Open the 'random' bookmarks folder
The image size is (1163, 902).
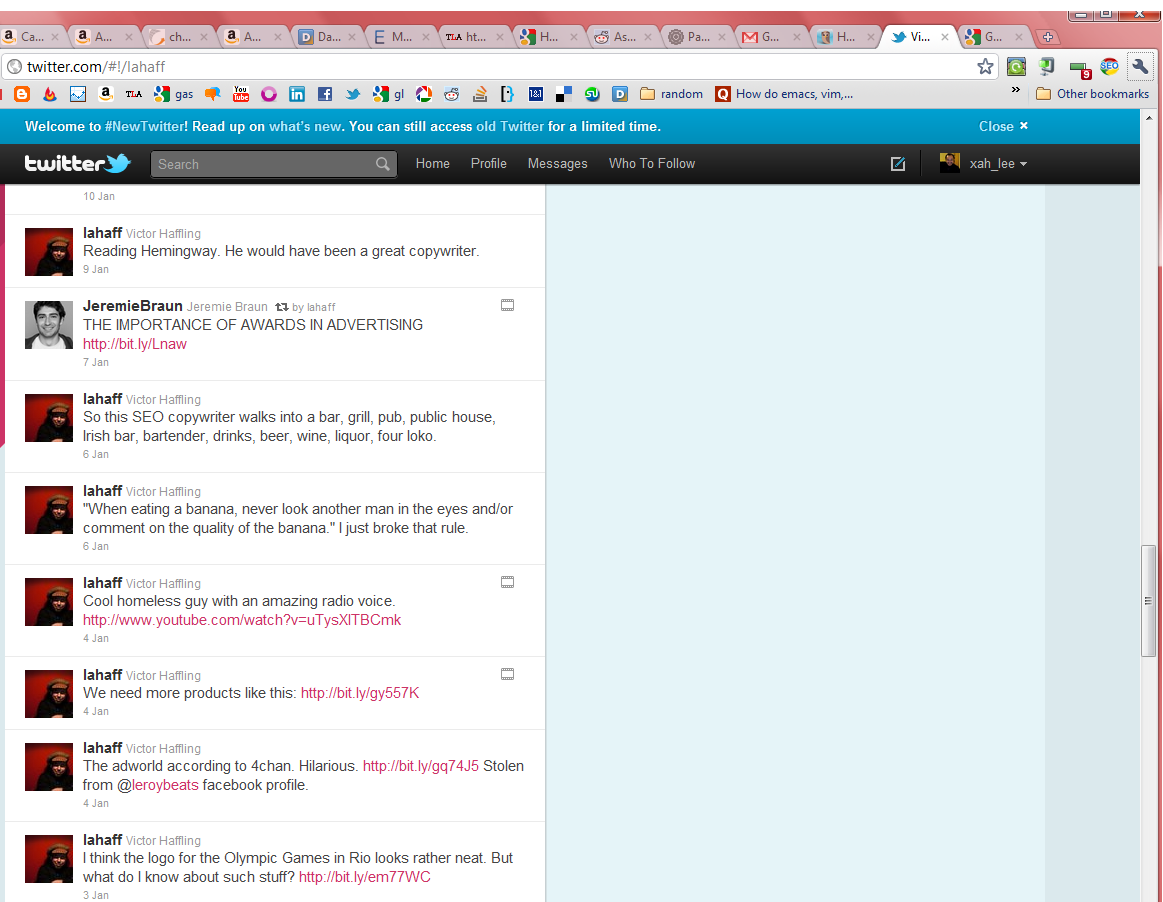671,94
